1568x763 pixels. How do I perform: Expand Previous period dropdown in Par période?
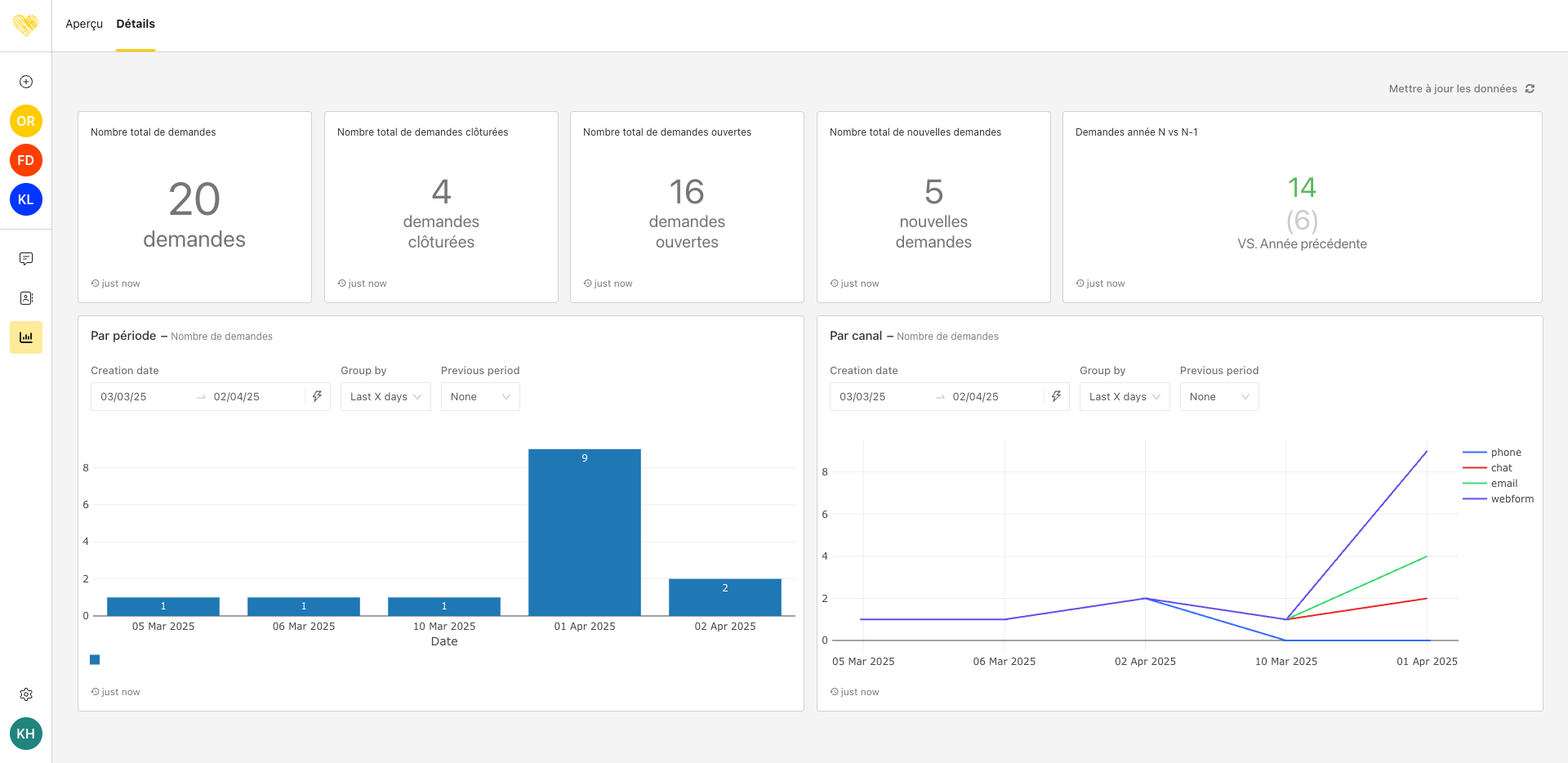480,397
